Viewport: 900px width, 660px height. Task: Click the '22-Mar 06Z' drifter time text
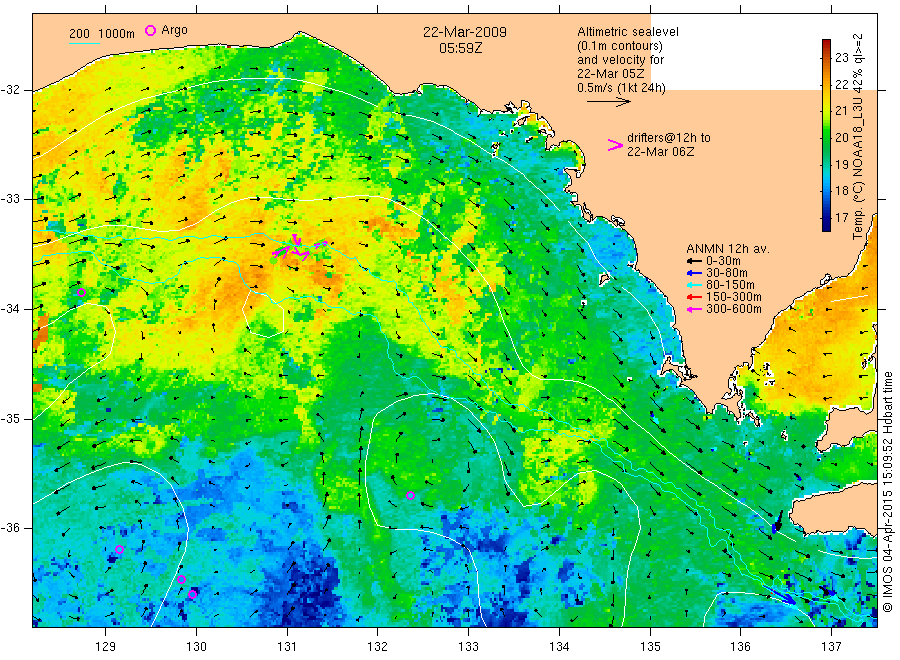pos(660,152)
